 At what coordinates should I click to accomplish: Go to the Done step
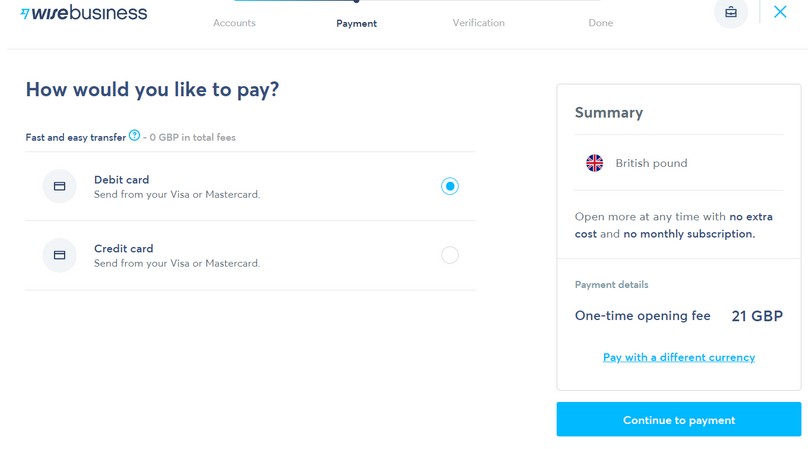[x=600, y=23]
